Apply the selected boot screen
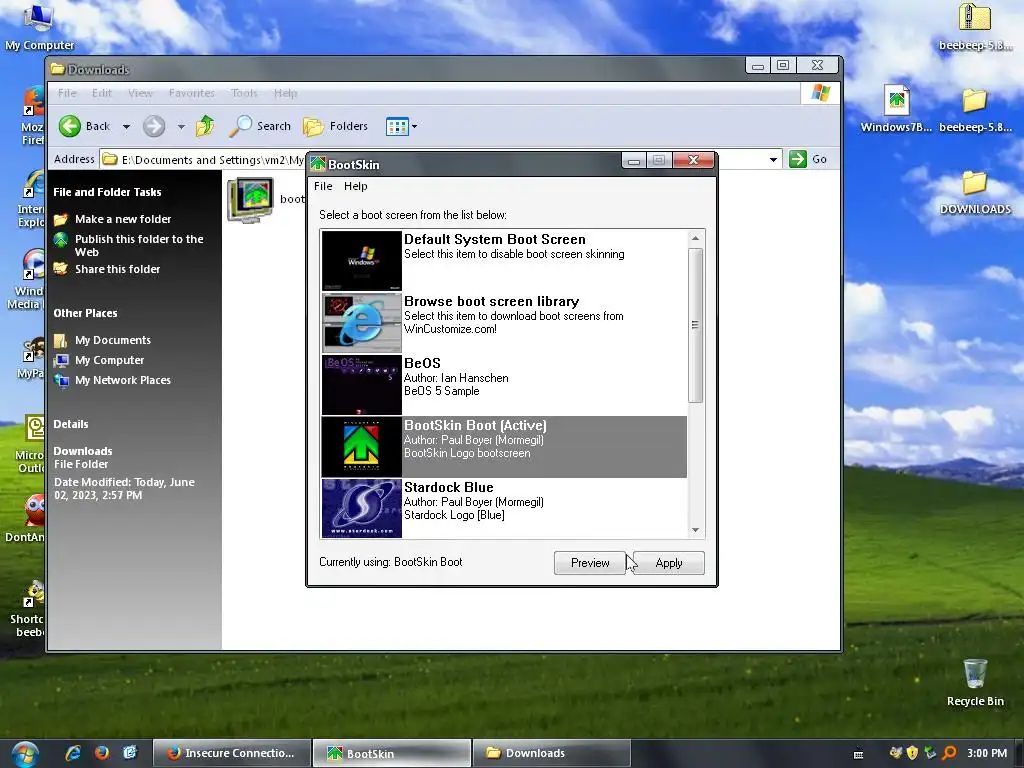Screen dimensions: 1024x768 point(669,563)
